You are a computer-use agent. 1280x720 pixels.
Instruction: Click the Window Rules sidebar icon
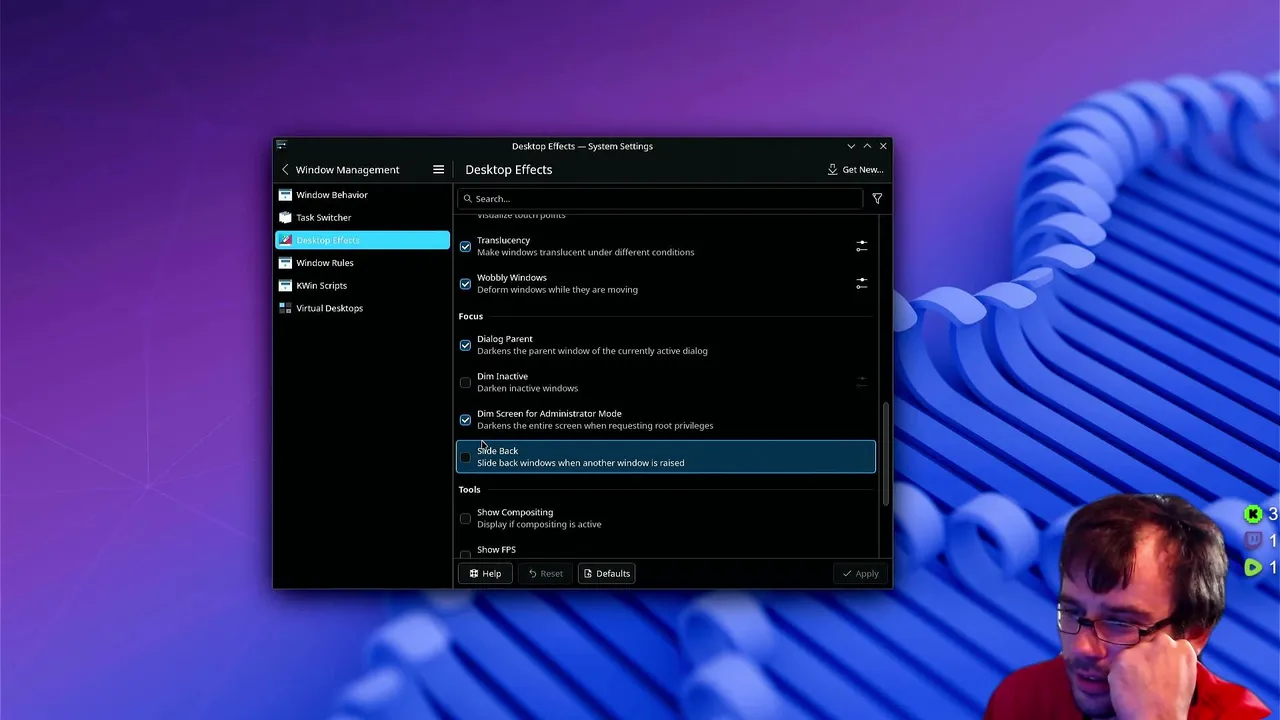pyautogui.click(x=285, y=263)
